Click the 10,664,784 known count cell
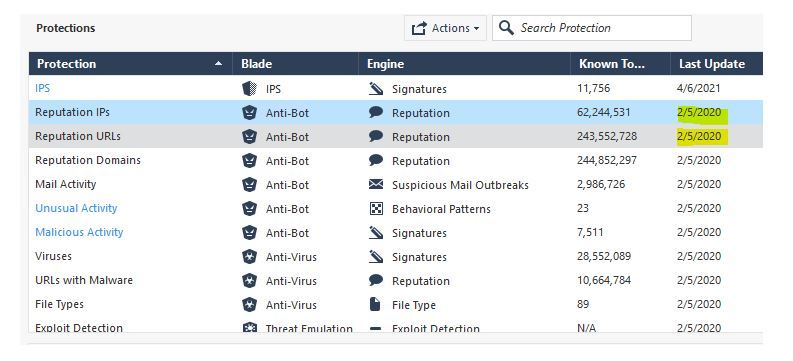Viewport: 793px width, 361px height. 604,281
